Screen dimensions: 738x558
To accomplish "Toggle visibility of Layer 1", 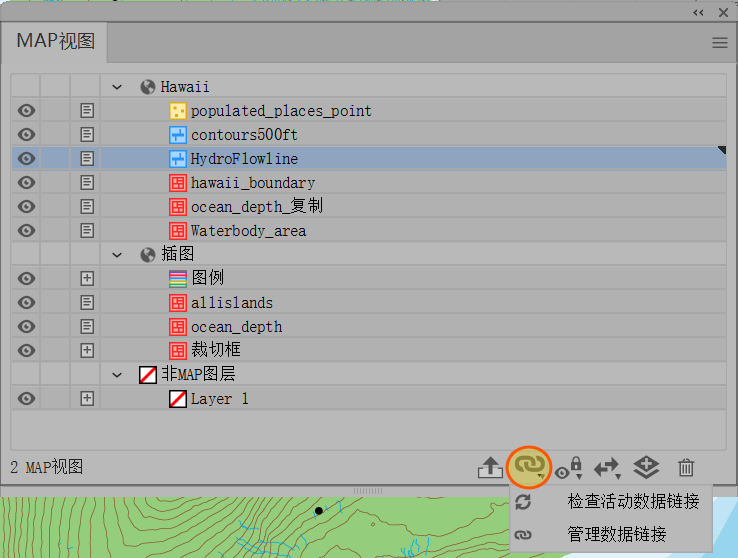I will coord(26,399).
